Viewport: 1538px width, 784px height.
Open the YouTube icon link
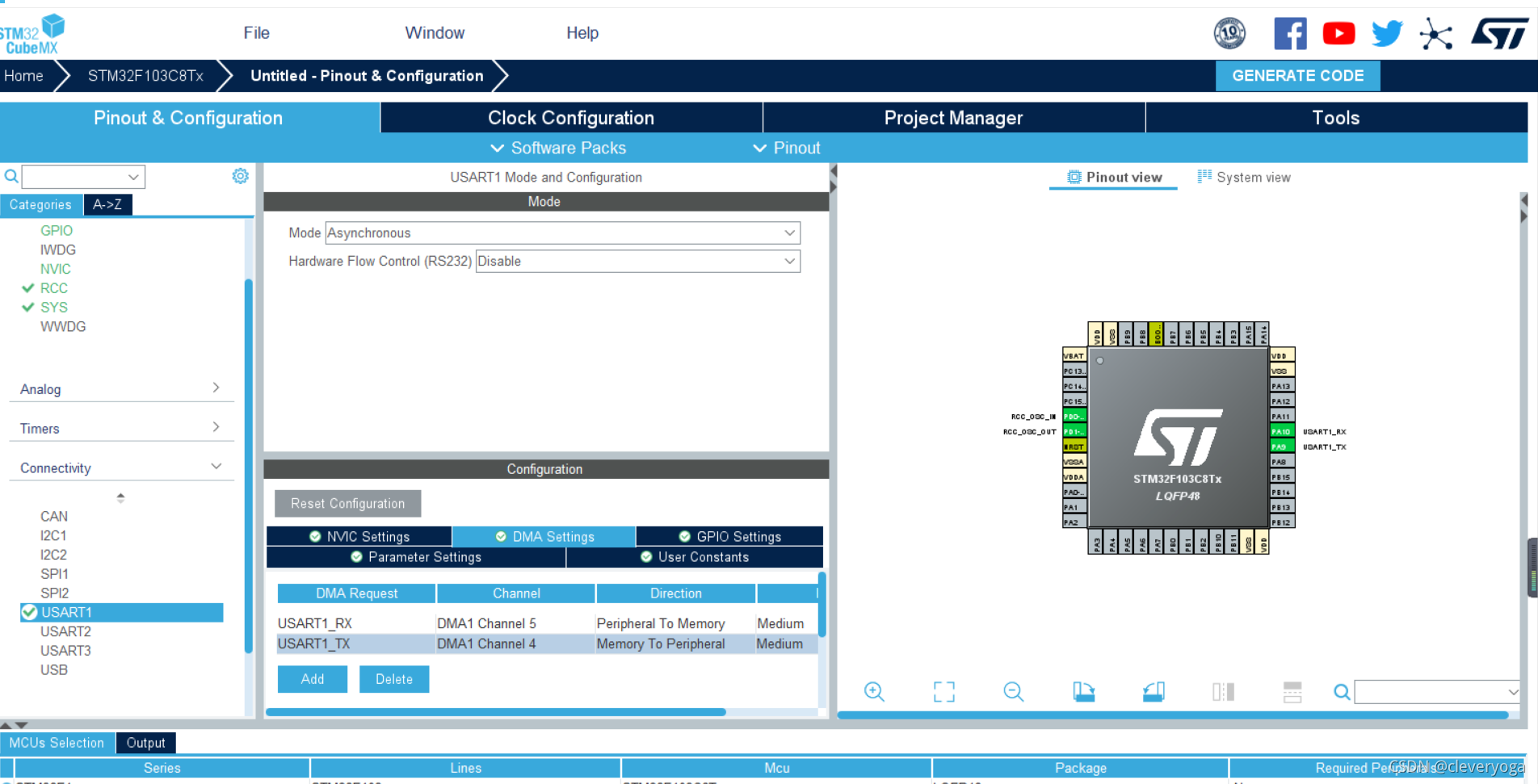pos(1338,33)
